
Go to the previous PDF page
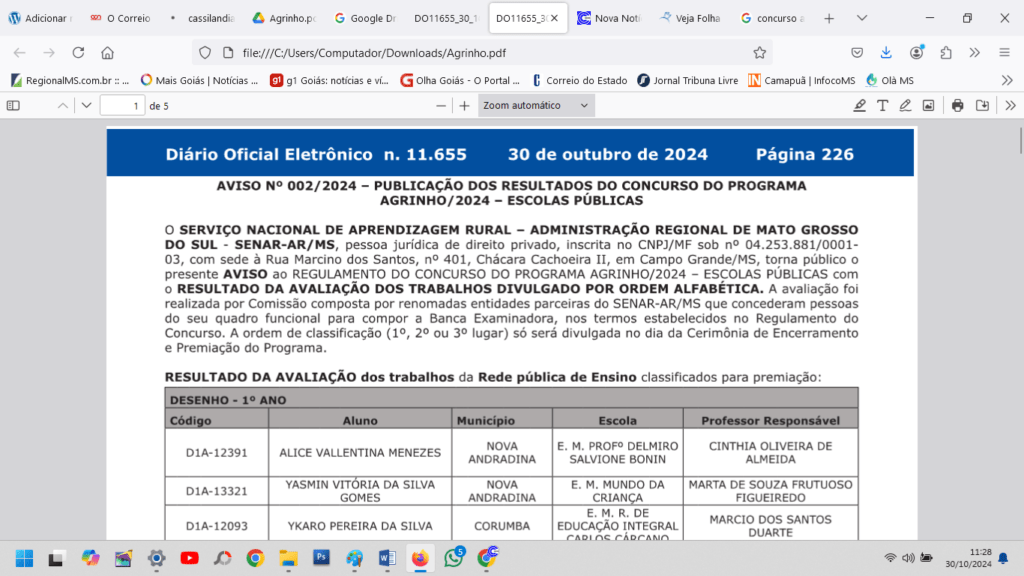(63, 105)
